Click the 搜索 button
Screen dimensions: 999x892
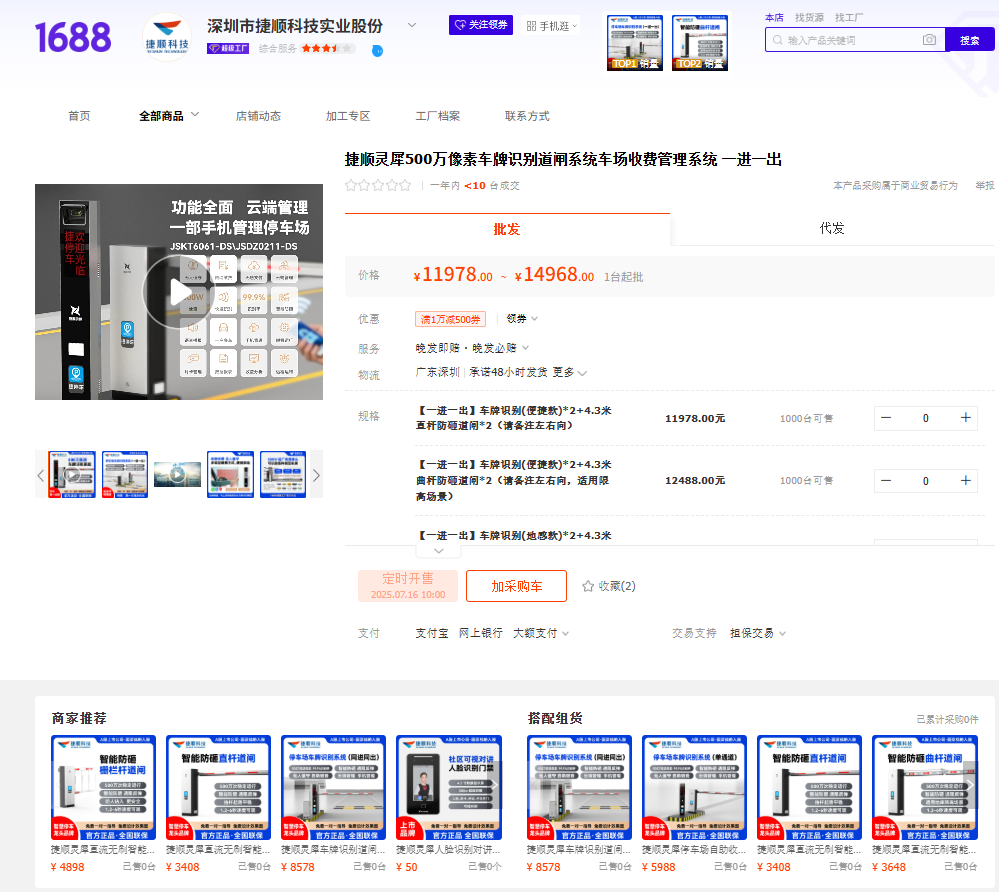(969, 40)
